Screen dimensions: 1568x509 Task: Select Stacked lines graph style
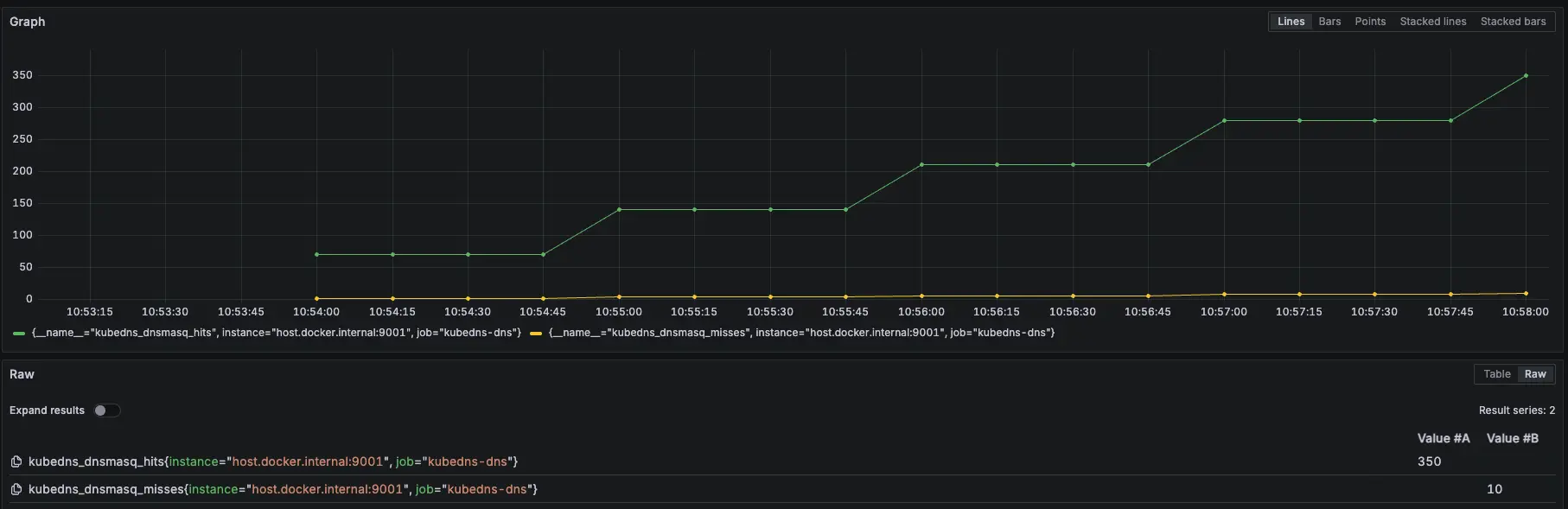[1432, 22]
